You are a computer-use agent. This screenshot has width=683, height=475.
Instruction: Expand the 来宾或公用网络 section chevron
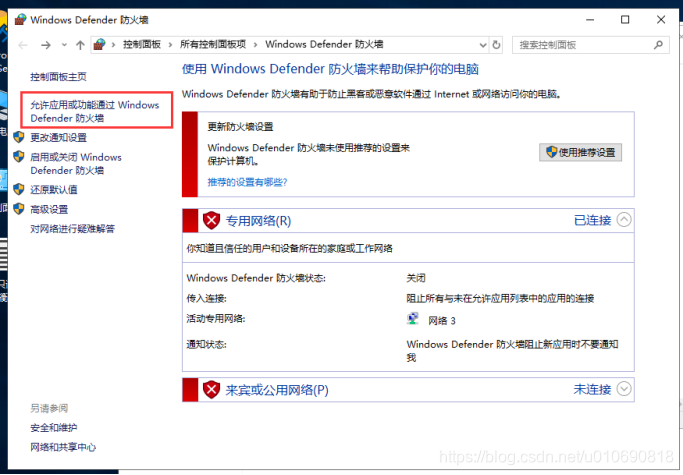[624, 389]
